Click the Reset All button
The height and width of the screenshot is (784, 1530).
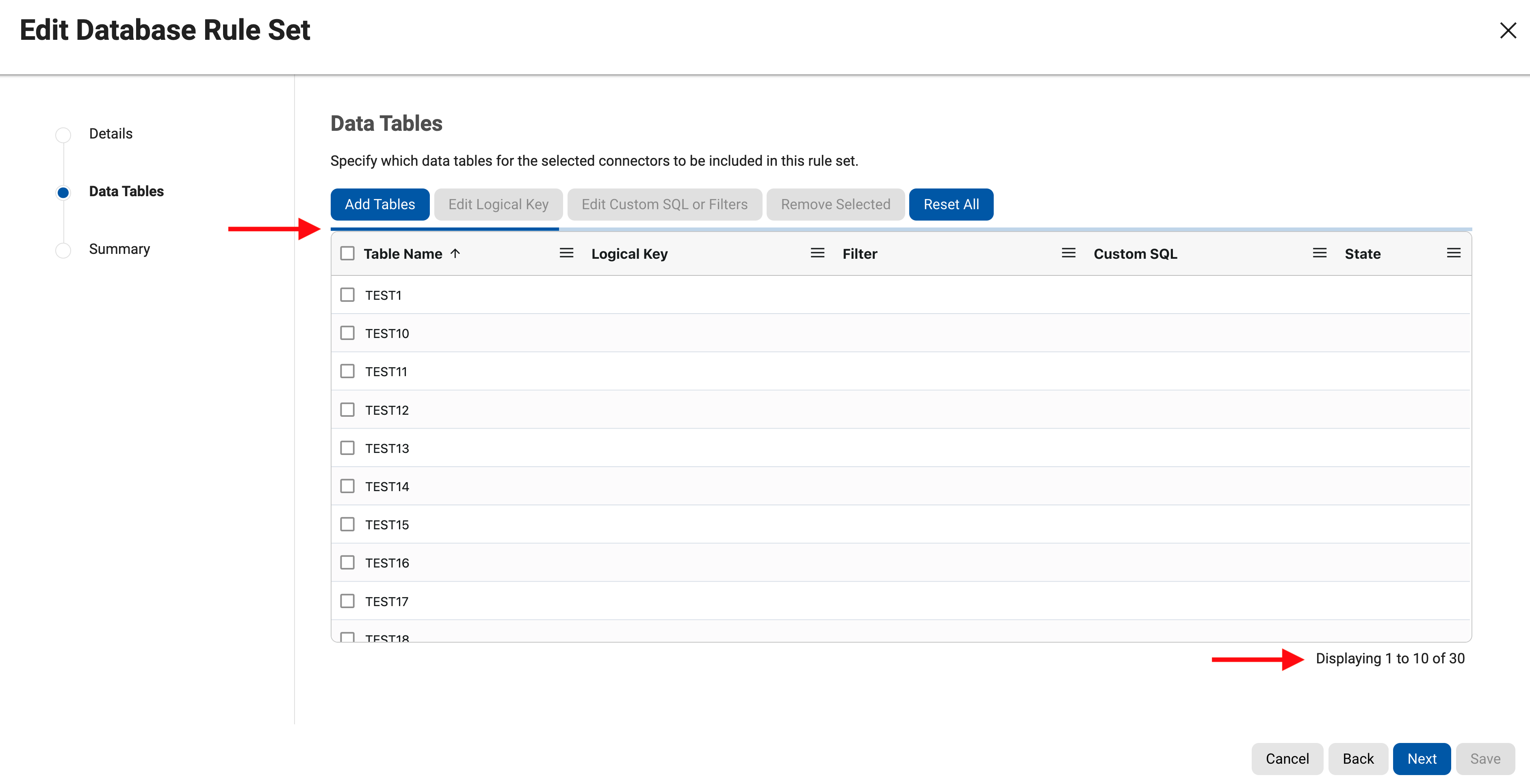(951, 204)
